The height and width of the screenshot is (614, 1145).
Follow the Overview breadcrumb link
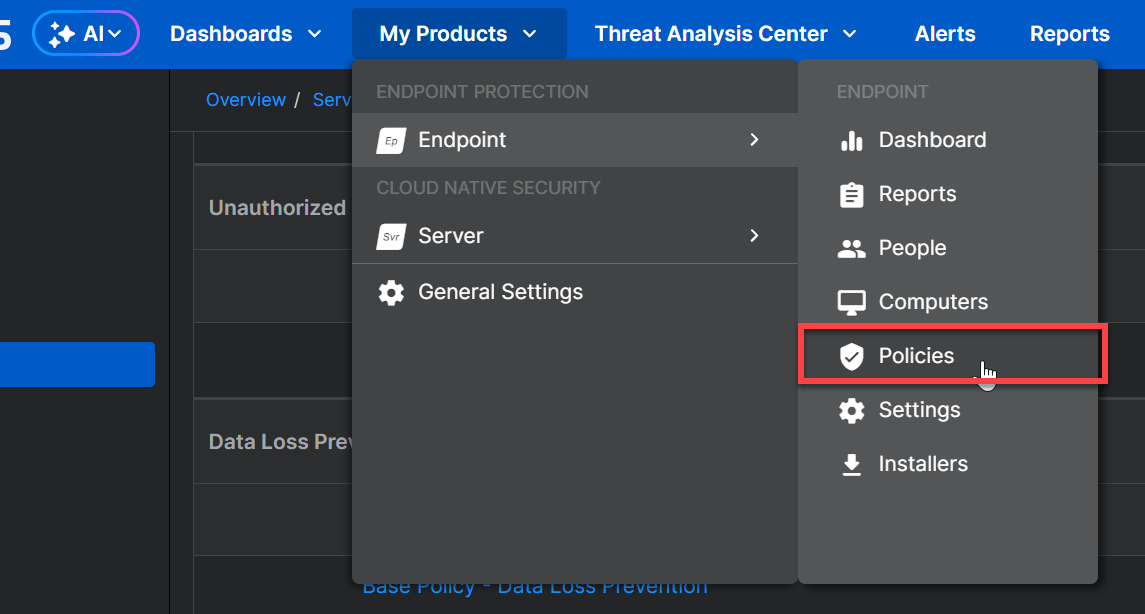coord(245,100)
